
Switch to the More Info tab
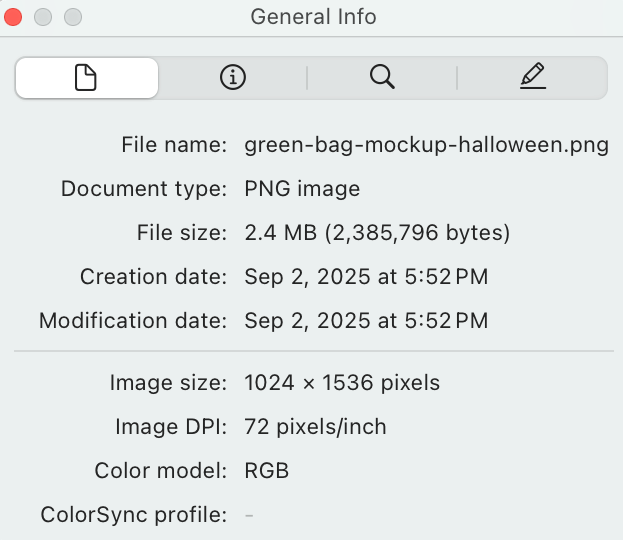pos(232,78)
